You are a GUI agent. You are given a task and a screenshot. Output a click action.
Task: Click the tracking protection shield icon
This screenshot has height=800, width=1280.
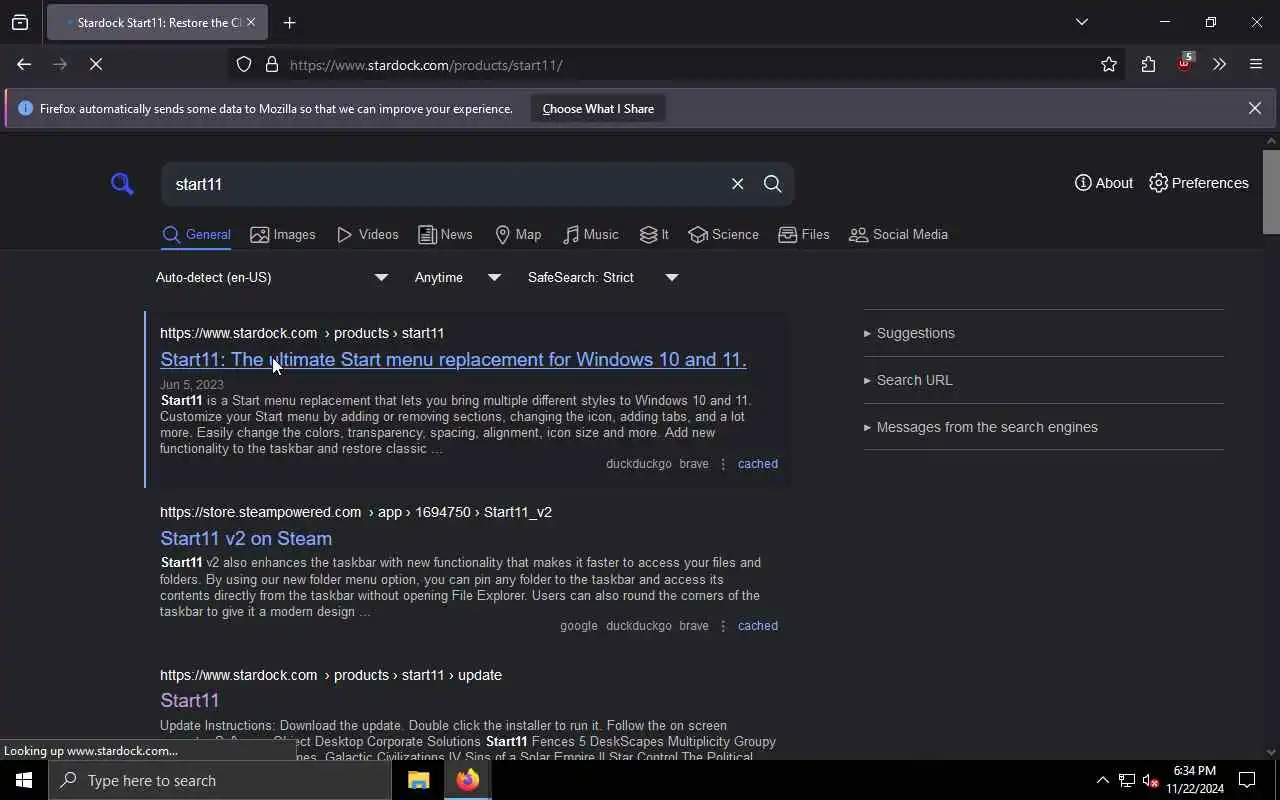(x=244, y=65)
